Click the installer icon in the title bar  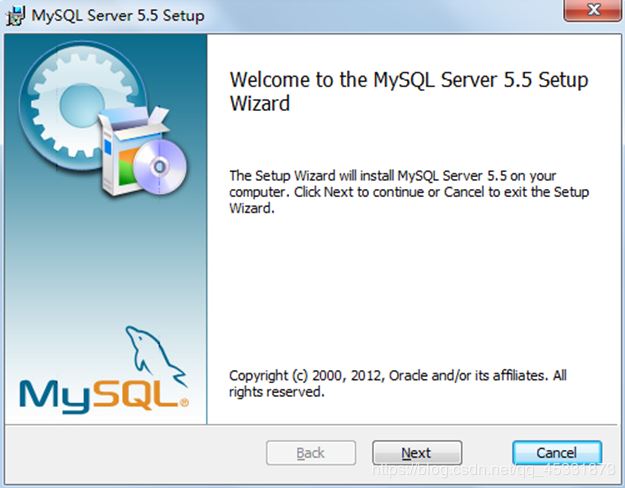[16, 15]
